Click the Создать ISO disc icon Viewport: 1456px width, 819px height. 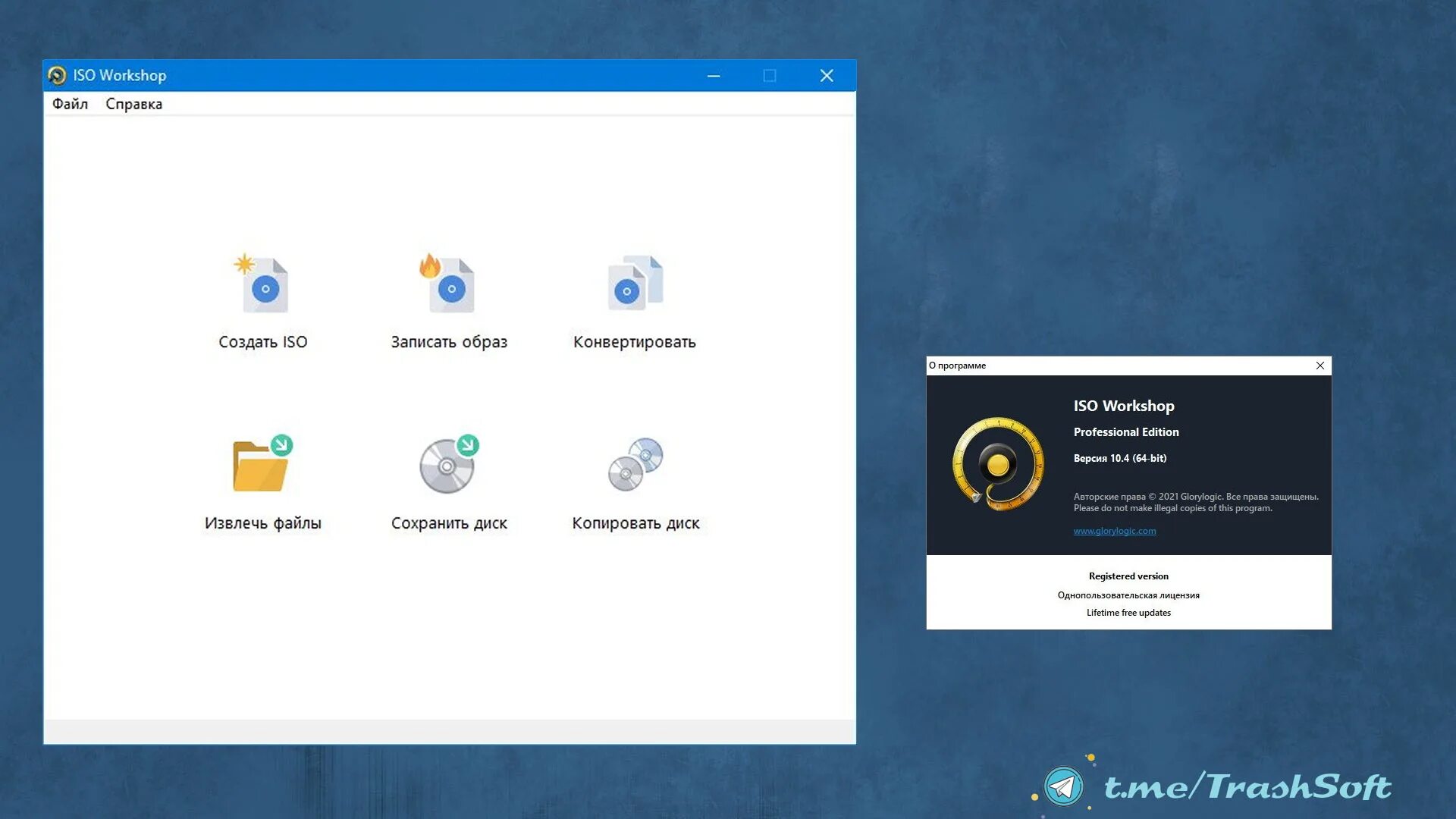262,284
